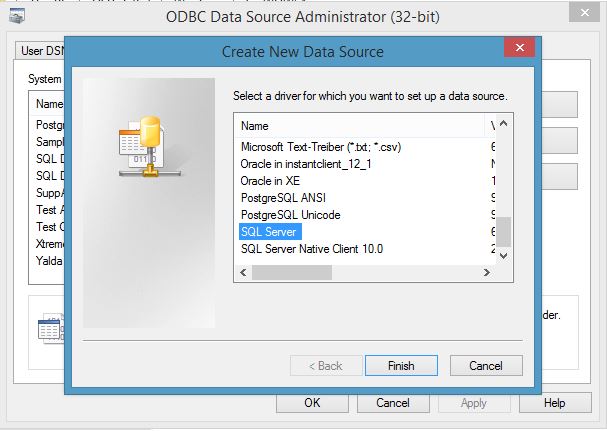The height and width of the screenshot is (431, 607).
Task: Open the User DSN tab
Action: [41, 51]
